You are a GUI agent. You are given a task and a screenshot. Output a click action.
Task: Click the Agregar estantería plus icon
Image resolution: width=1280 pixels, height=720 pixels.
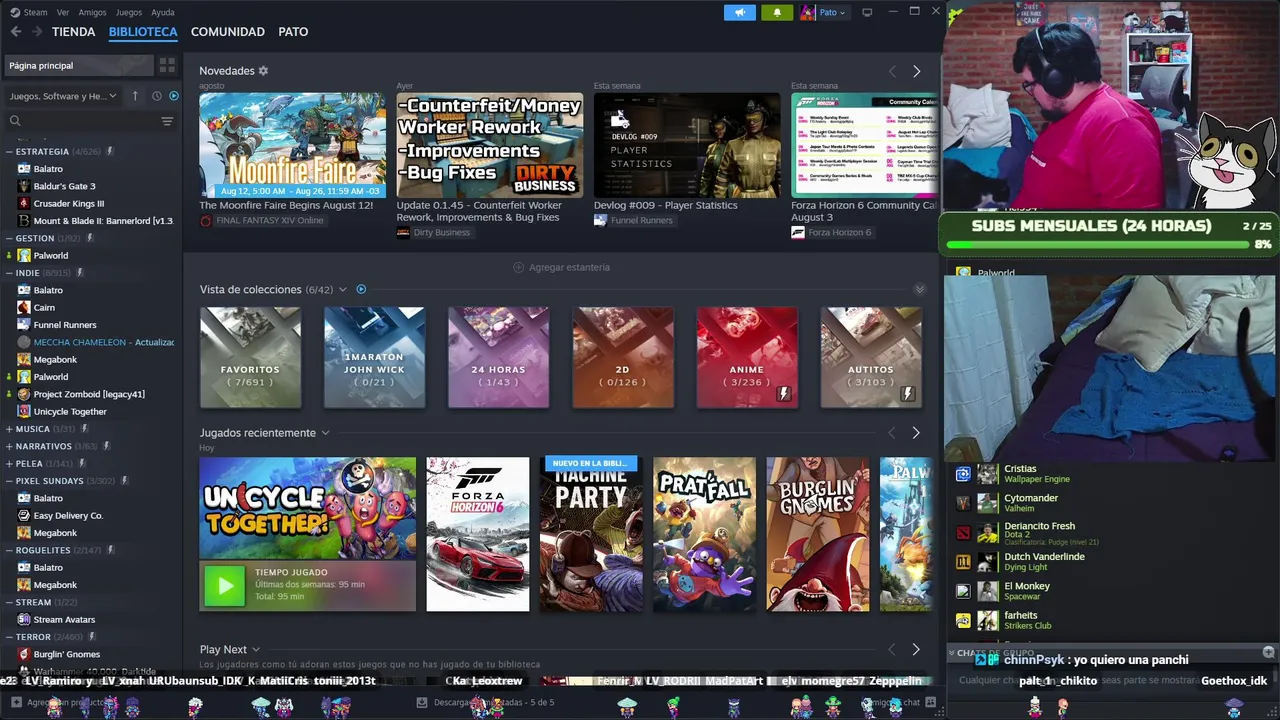(x=518, y=267)
